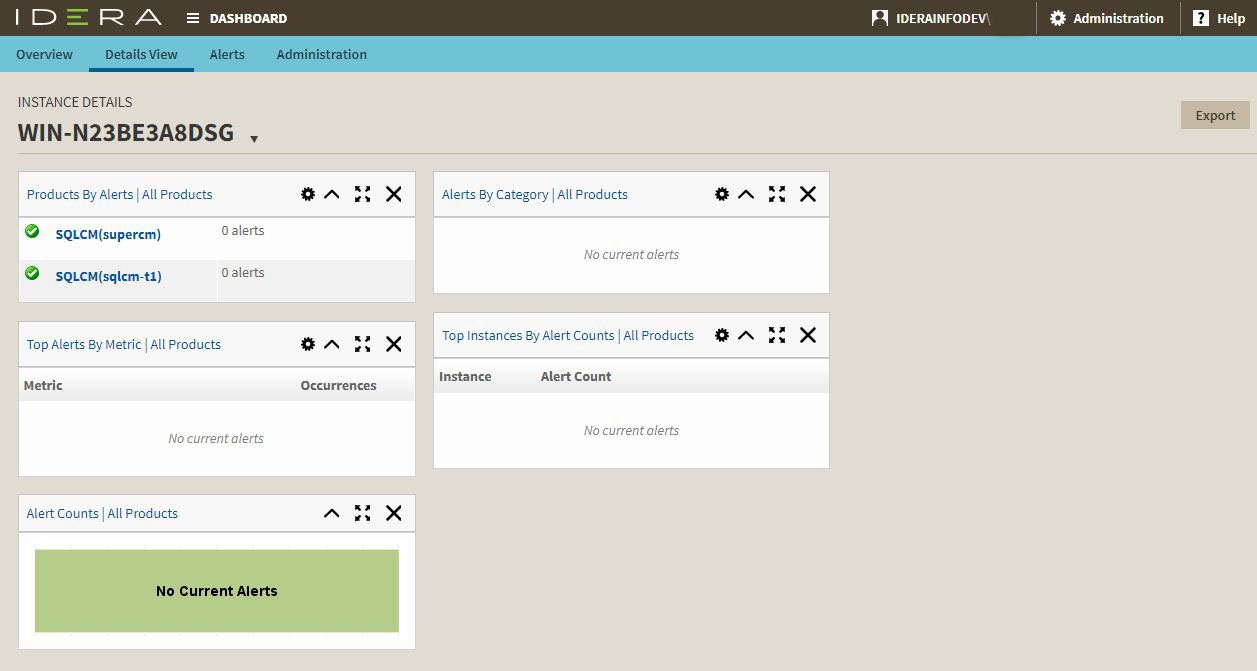Collapse the Alerts By Category widget
Viewport: 1257px width, 671px height.
tap(746, 194)
